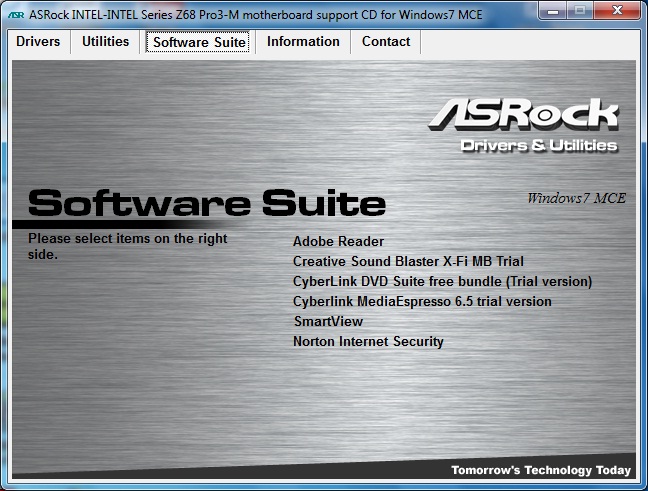The height and width of the screenshot is (491, 648).
Task: Click the large ASRock logo
Action: click(523, 115)
